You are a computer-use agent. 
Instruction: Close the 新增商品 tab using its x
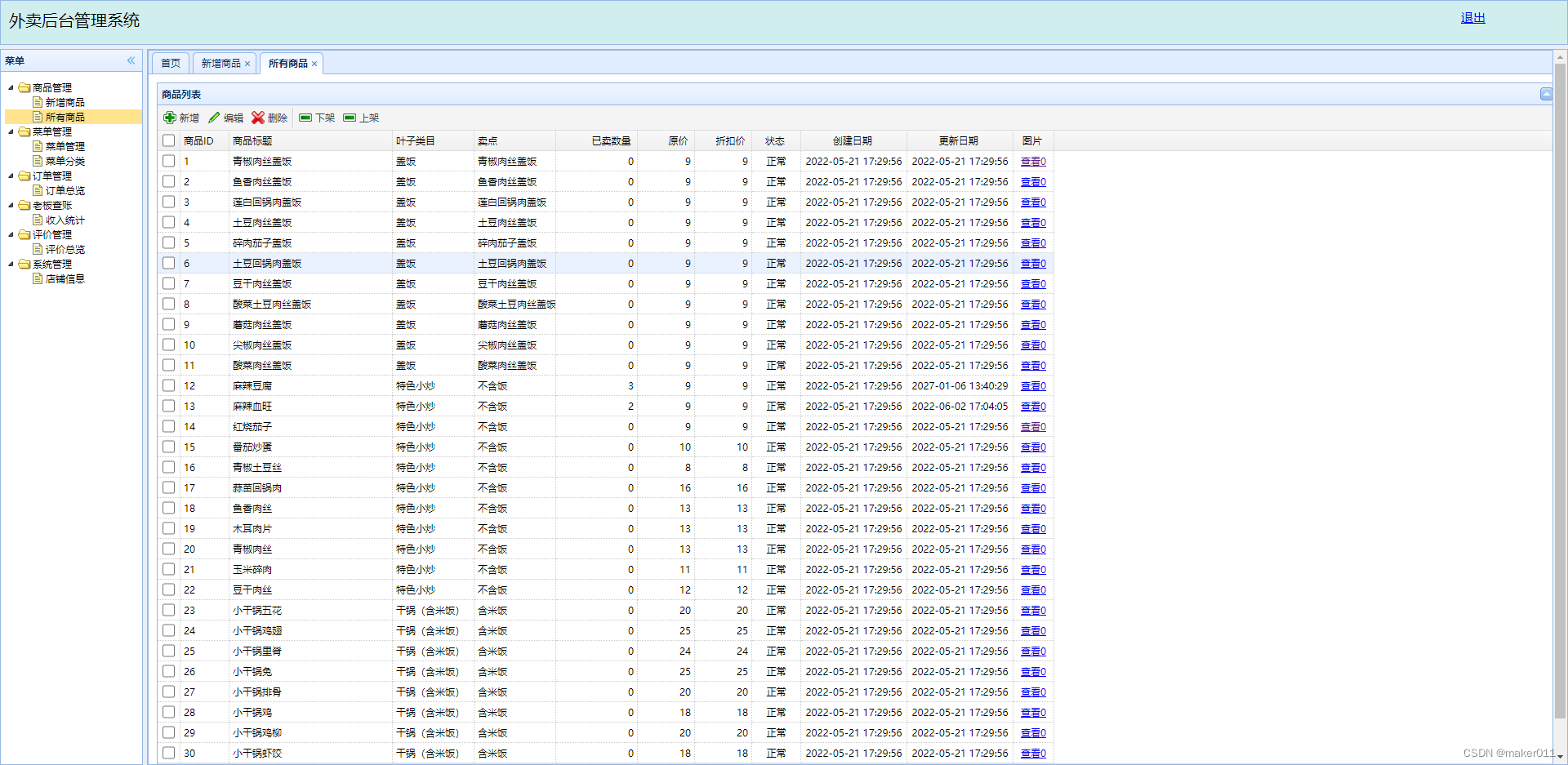click(x=247, y=64)
